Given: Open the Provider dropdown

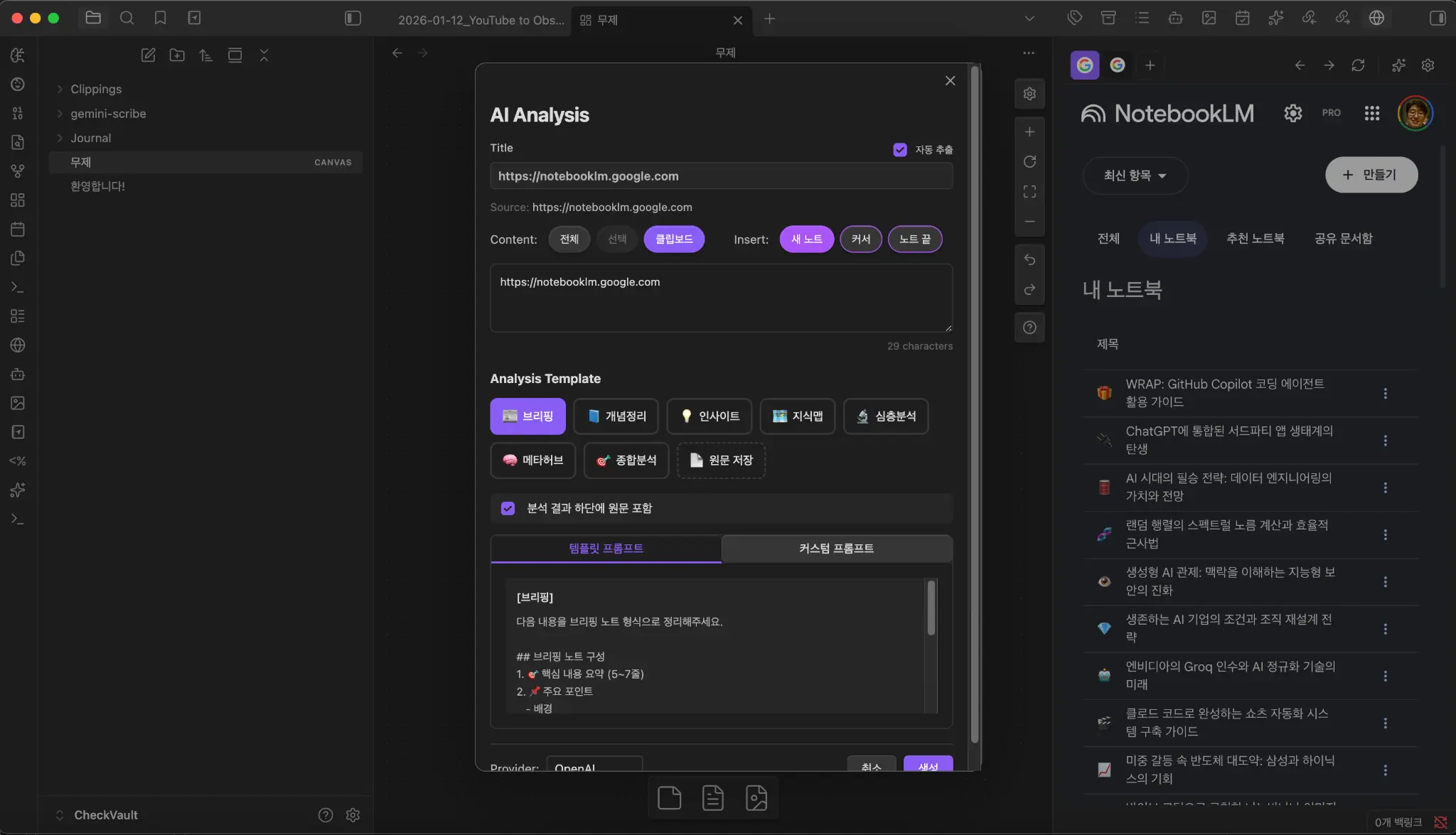Looking at the screenshot, I should tap(594, 765).
